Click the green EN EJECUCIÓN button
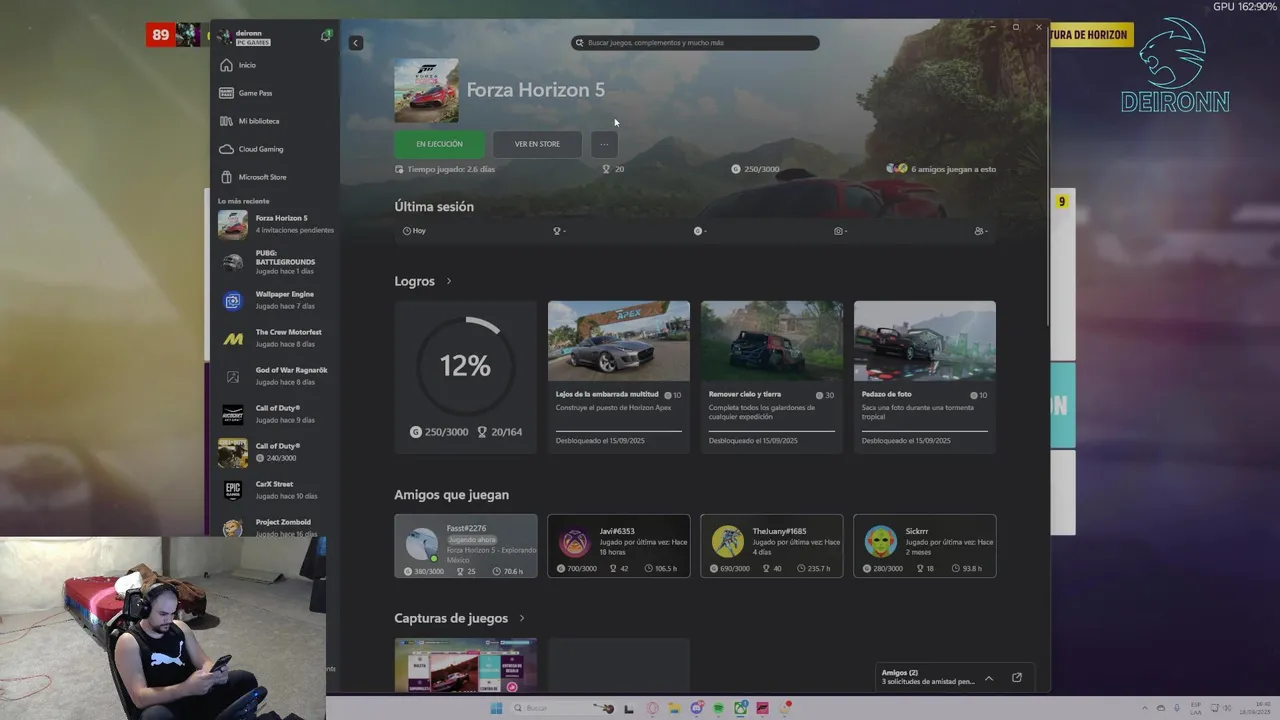Screen dimensions: 1280x720 tap(439, 144)
